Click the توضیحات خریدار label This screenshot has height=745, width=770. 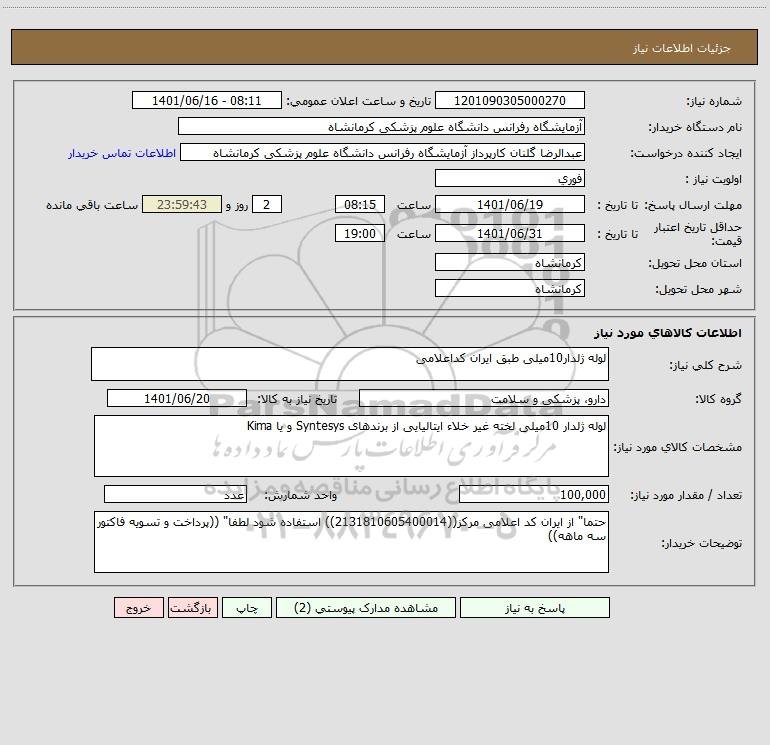[x=701, y=544]
